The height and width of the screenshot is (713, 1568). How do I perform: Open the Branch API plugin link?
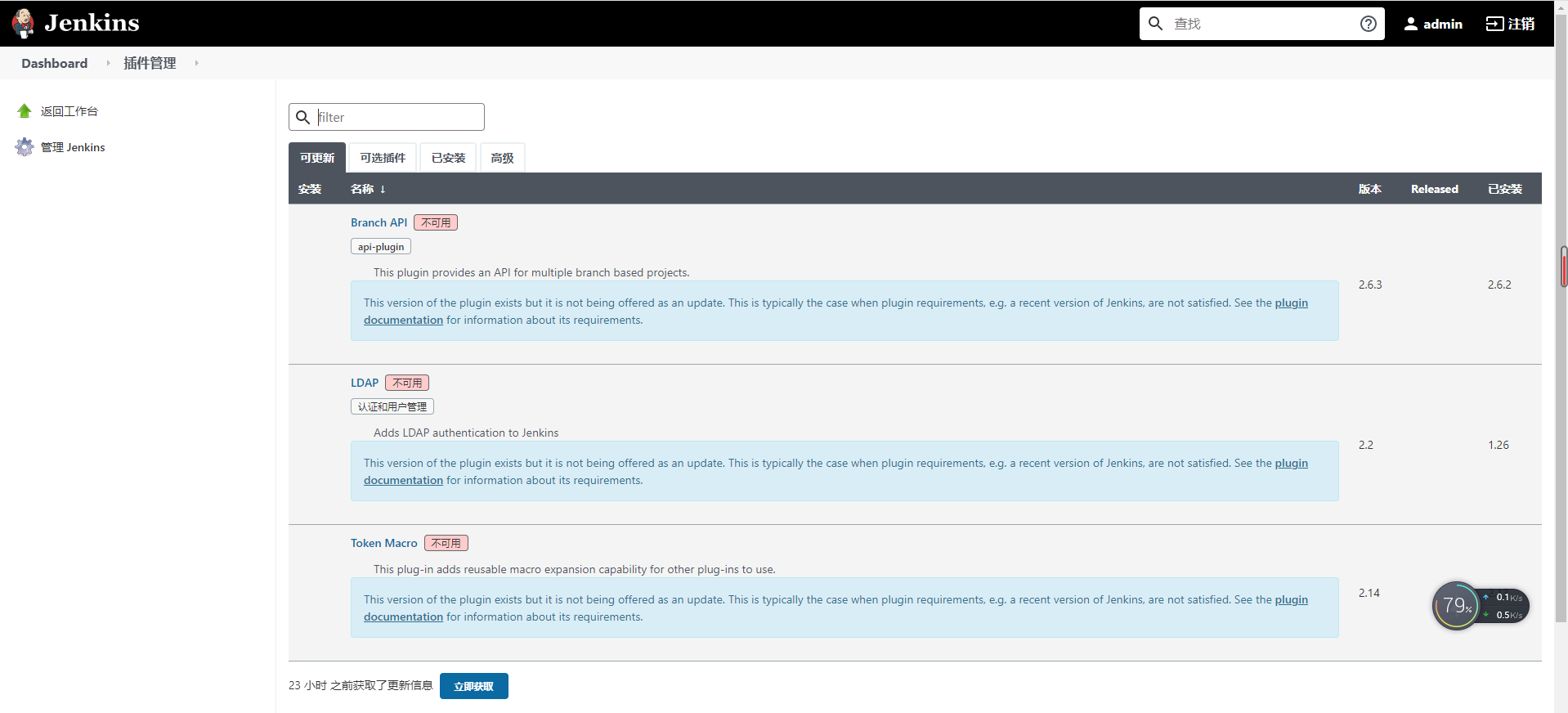(x=379, y=222)
